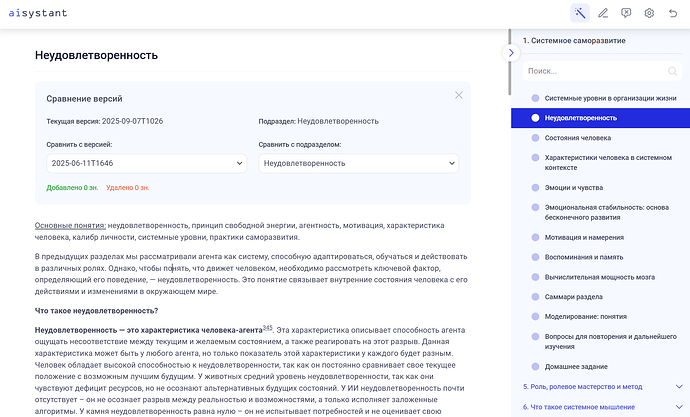Click the aisystant logo

point(42,13)
